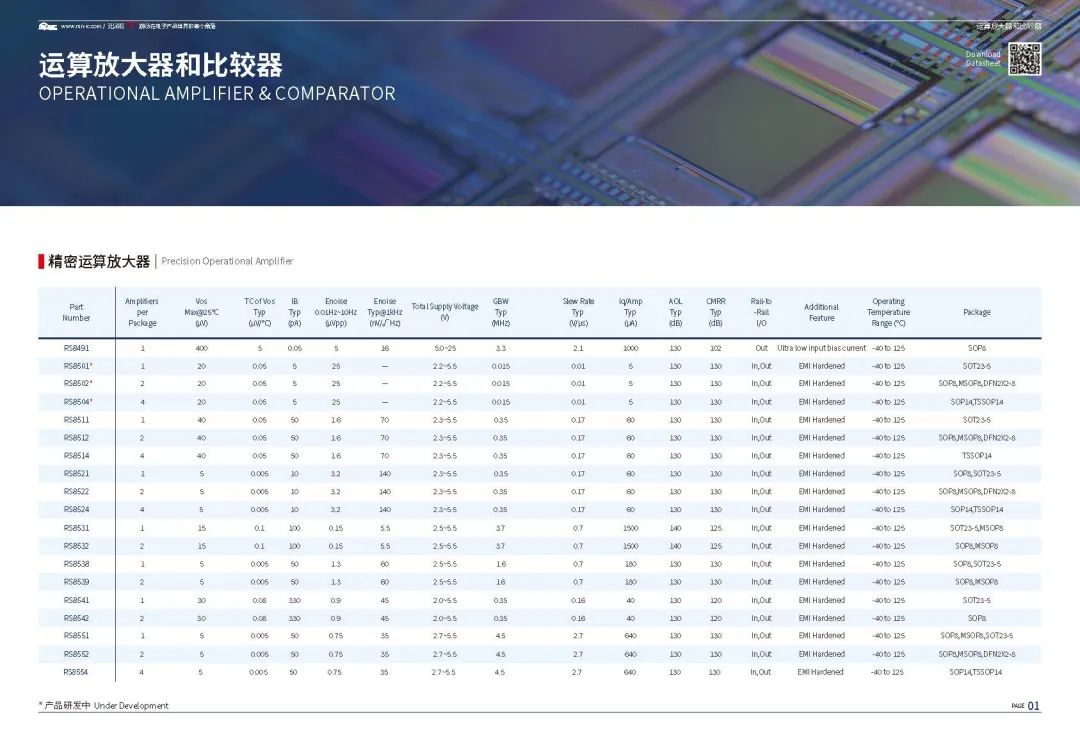This screenshot has width=1080, height=733.
Task: Click the Slew Rate Typ column header
Action: click(578, 312)
